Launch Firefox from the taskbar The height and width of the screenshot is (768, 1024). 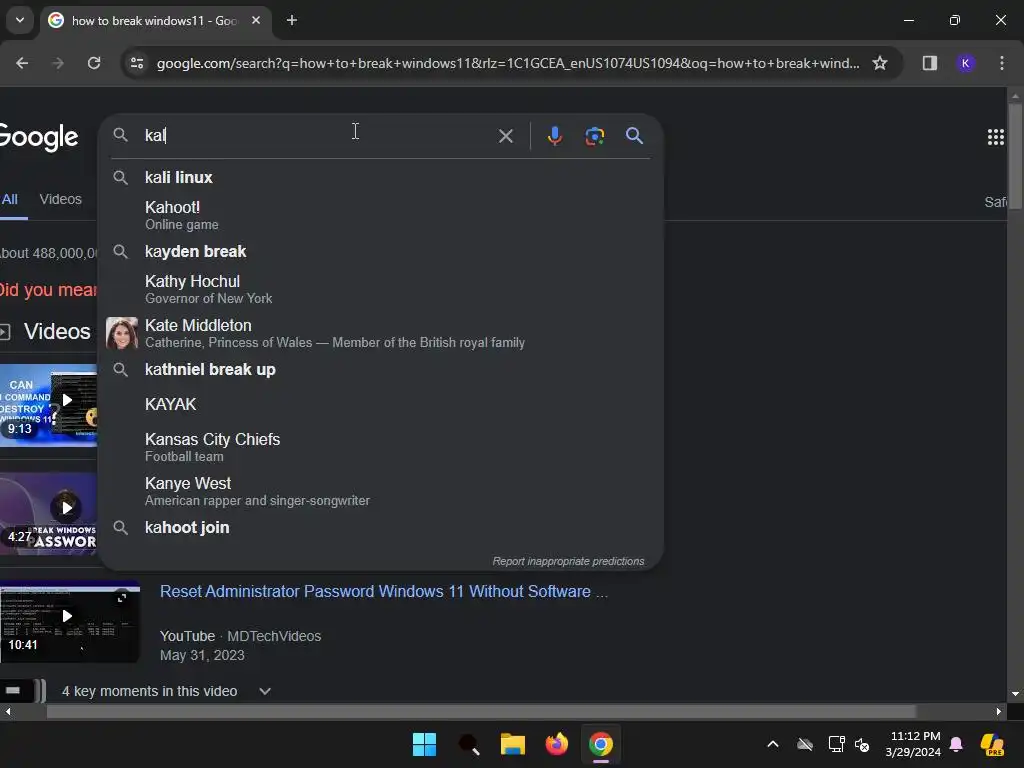click(x=556, y=744)
